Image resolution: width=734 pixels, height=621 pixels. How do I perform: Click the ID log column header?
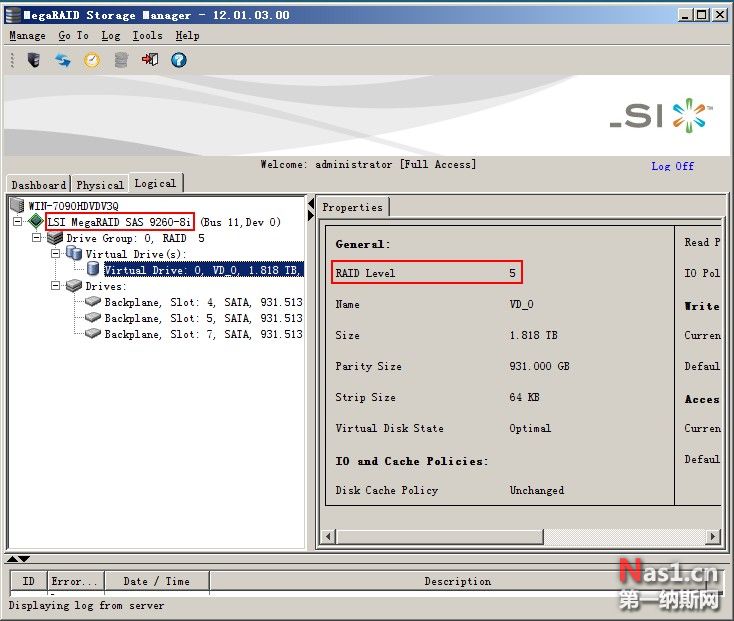(x=29, y=581)
